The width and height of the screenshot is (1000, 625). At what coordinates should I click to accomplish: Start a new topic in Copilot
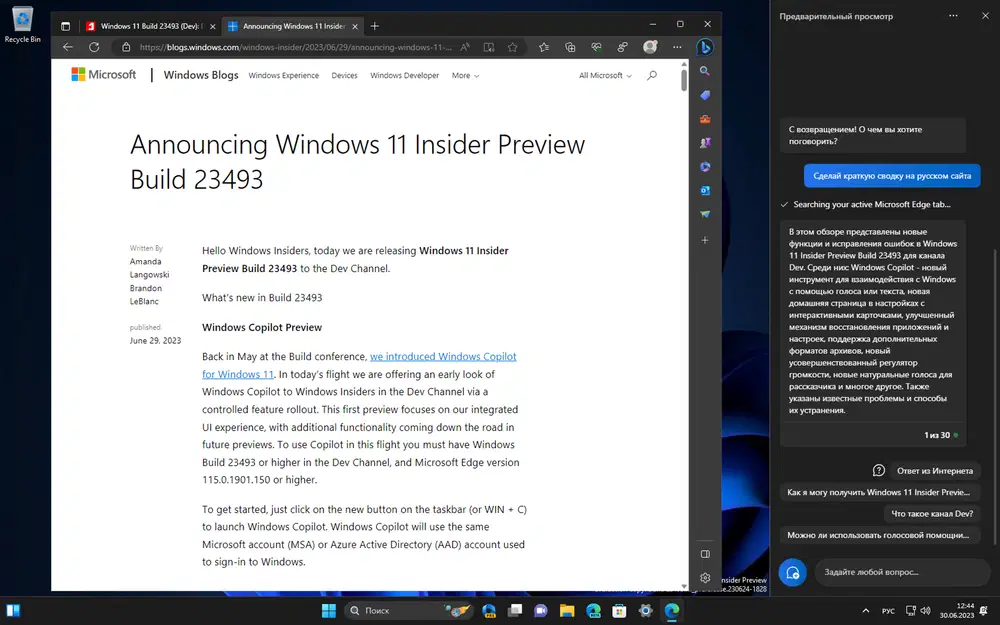pos(793,572)
